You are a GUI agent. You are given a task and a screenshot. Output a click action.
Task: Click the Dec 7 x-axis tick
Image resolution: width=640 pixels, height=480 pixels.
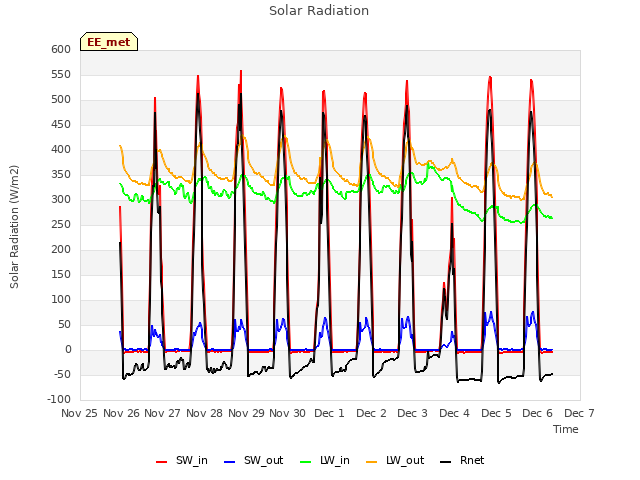pos(579,413)
